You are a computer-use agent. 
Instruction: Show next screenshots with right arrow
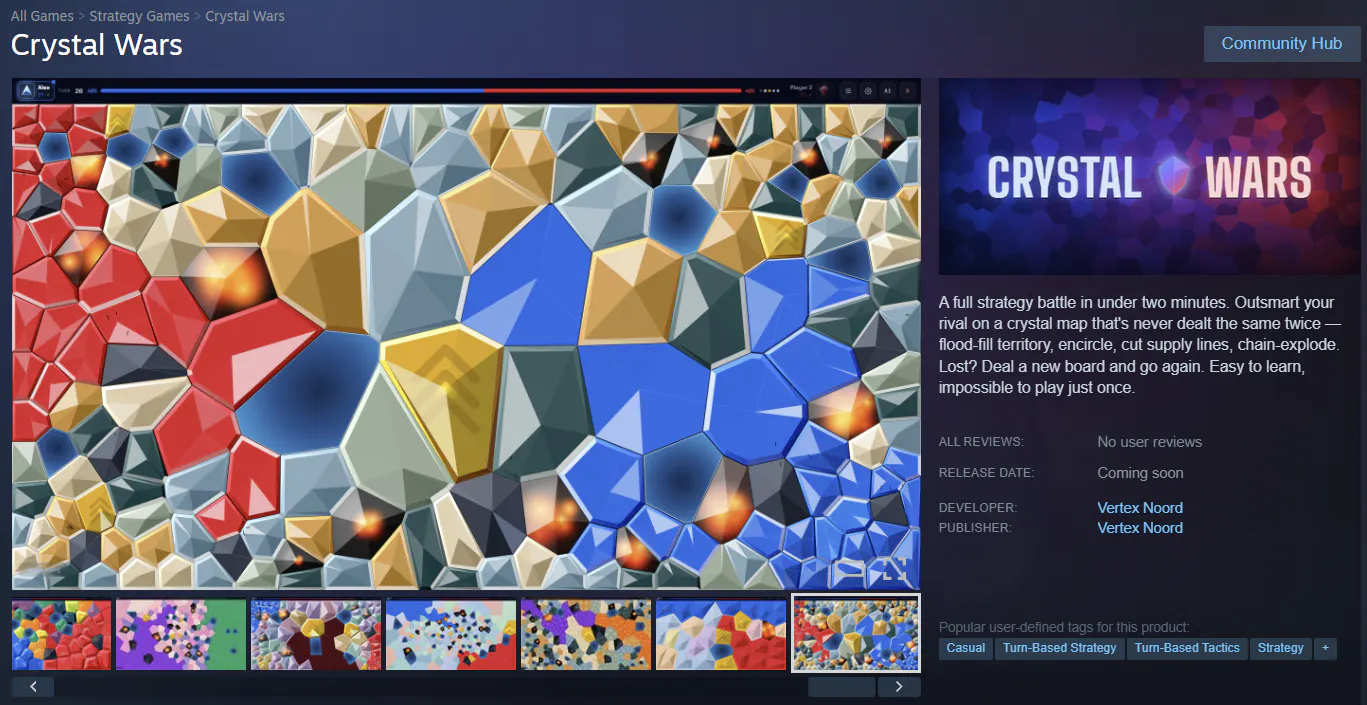[x=899, y=687]
